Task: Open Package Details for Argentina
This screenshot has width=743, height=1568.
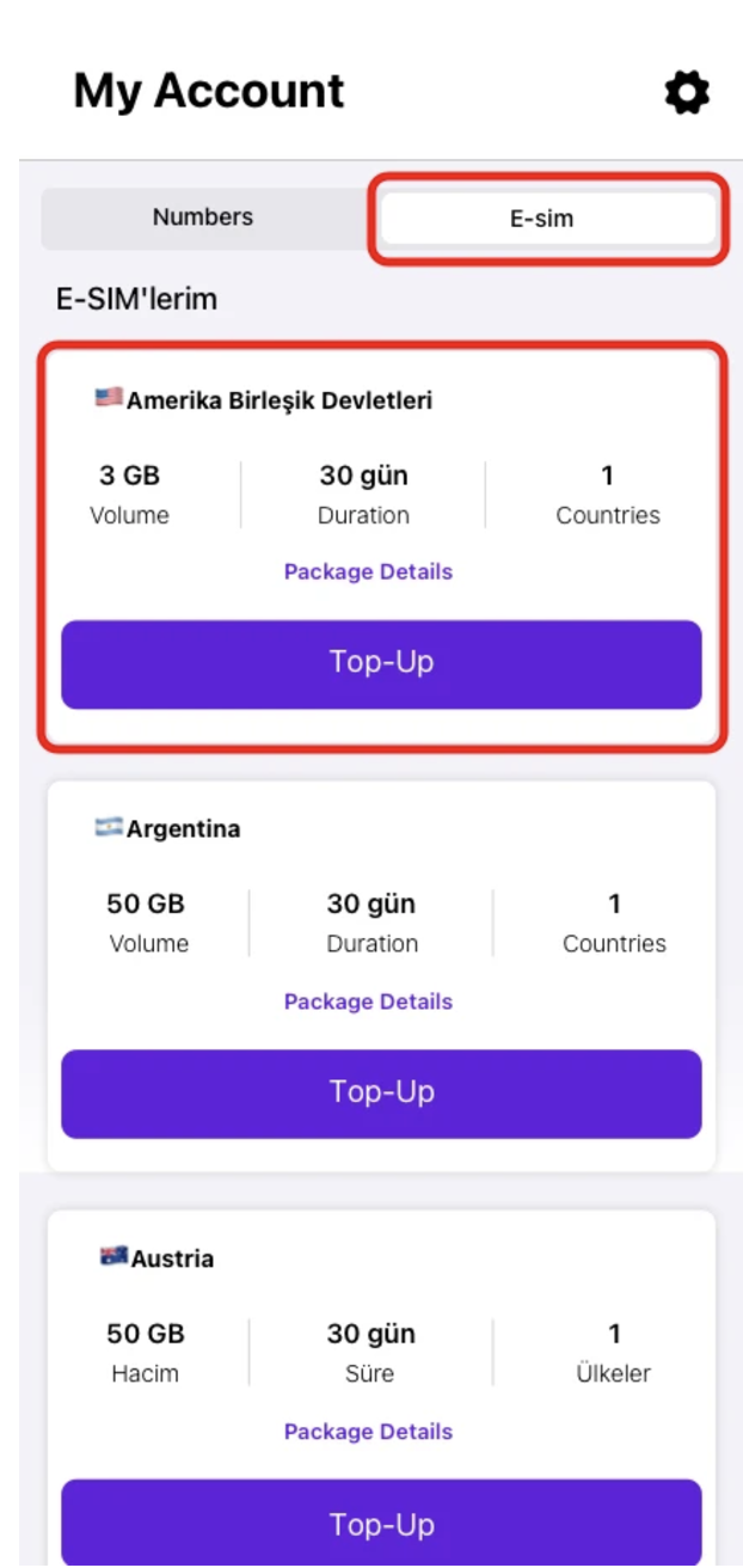Action: pyautogui.click(x=368, y=1002)
